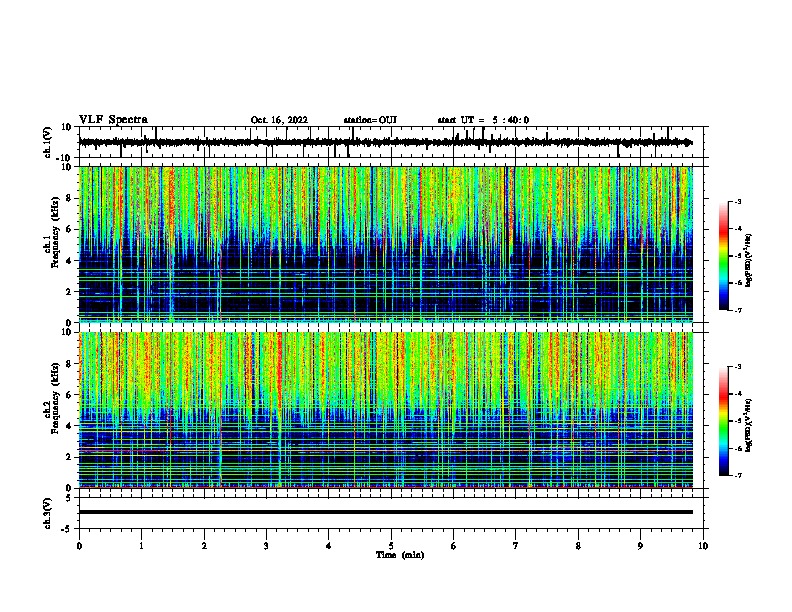Viewport: 792px width, 612px height.
Task: Click the ch.3 flat black signal line
Action: click(385, 512)
